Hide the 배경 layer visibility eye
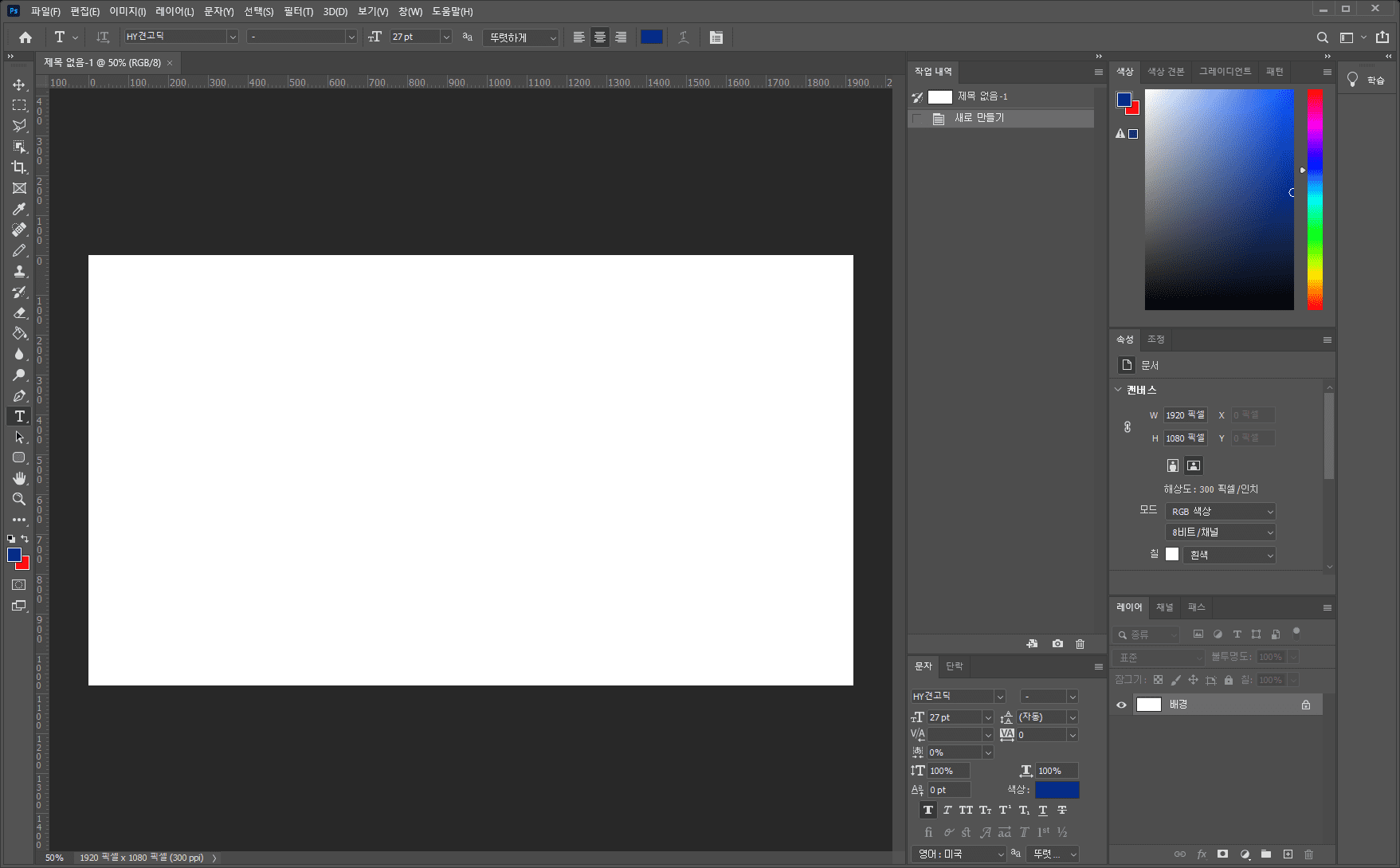 pyautogui.click(x=1121, y=705)
